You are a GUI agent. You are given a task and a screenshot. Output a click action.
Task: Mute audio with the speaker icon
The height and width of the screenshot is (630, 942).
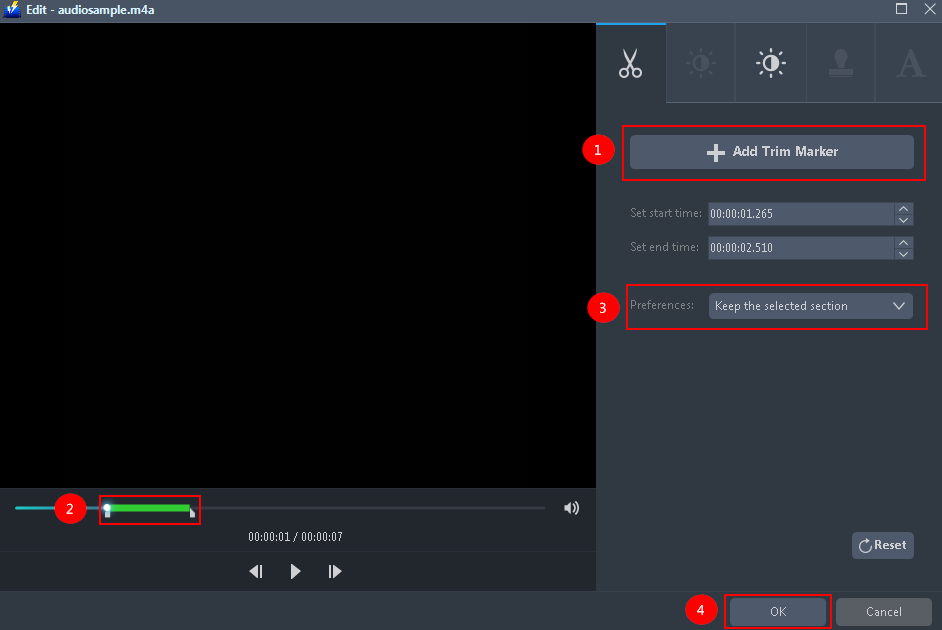pyautogui.click(x=571, y=508)
